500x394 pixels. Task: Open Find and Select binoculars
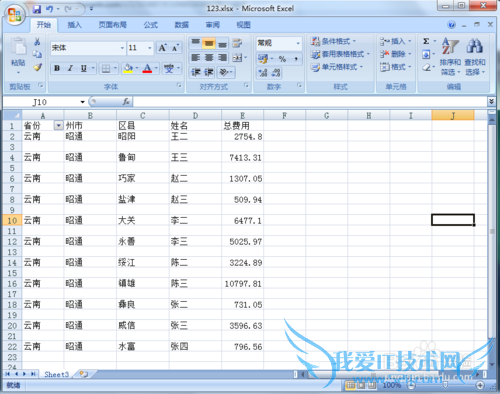click(475, 57)
